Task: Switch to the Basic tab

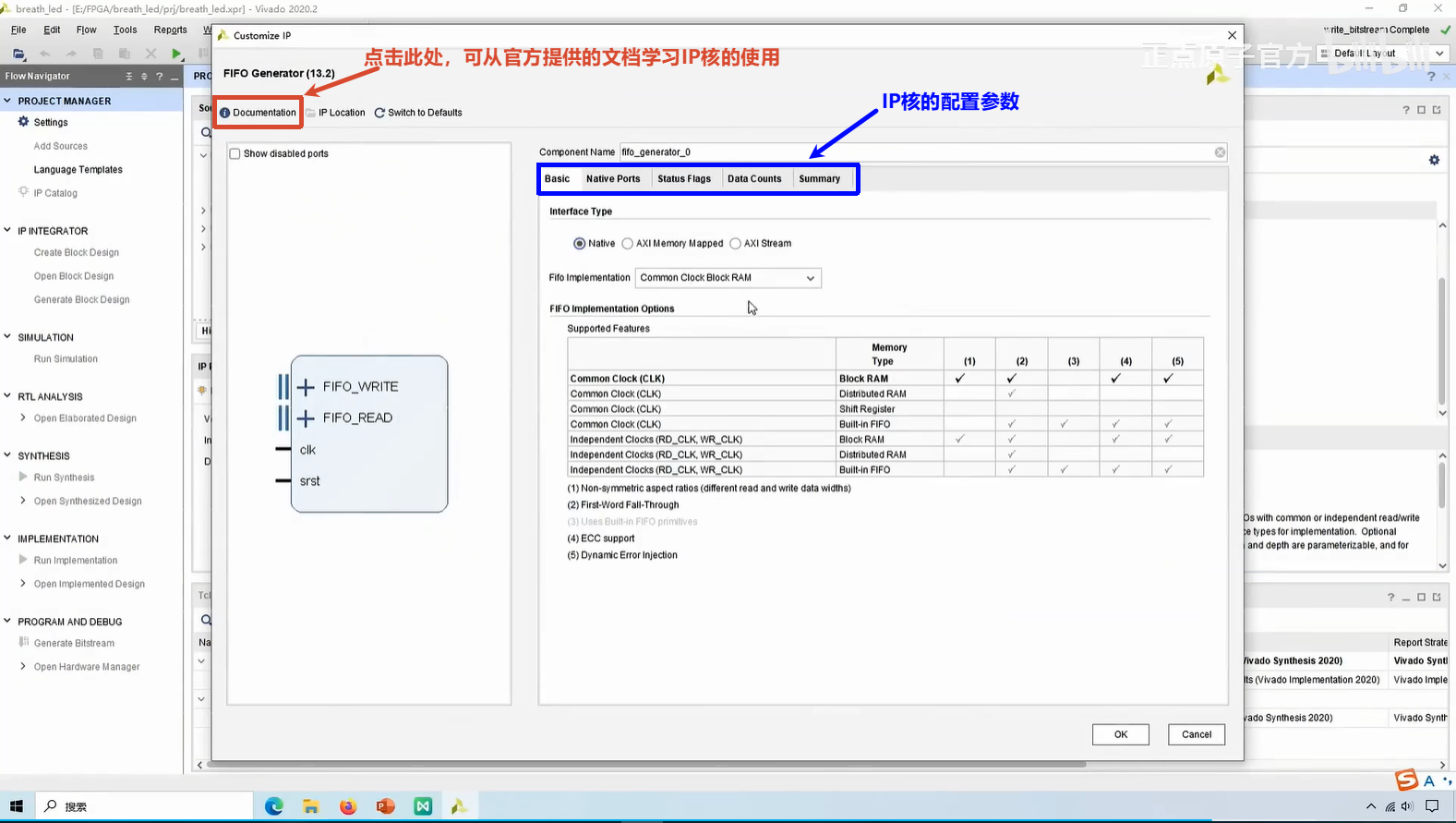Action: [558, 179]
